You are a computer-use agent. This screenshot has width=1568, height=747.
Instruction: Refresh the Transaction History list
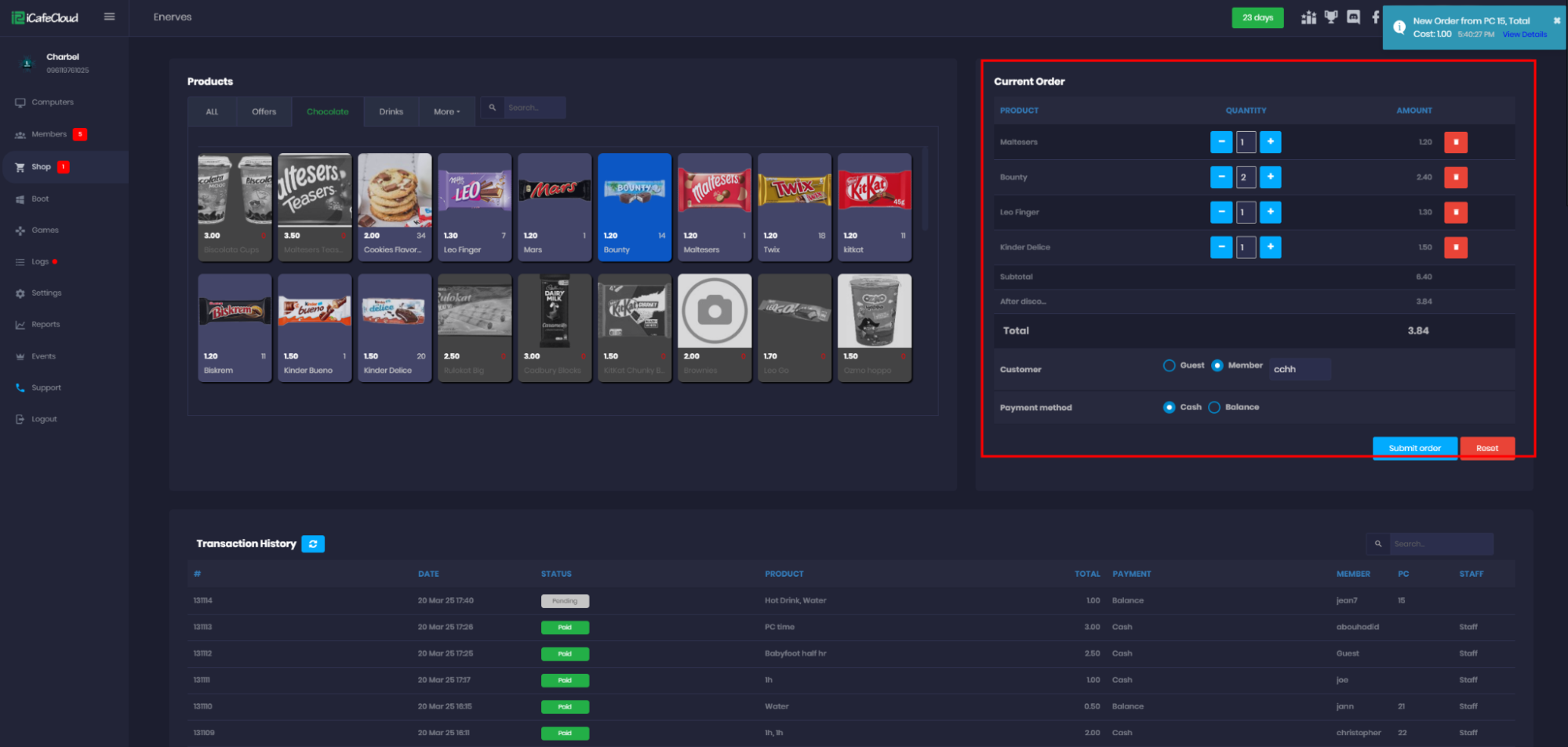pos(313,544)
